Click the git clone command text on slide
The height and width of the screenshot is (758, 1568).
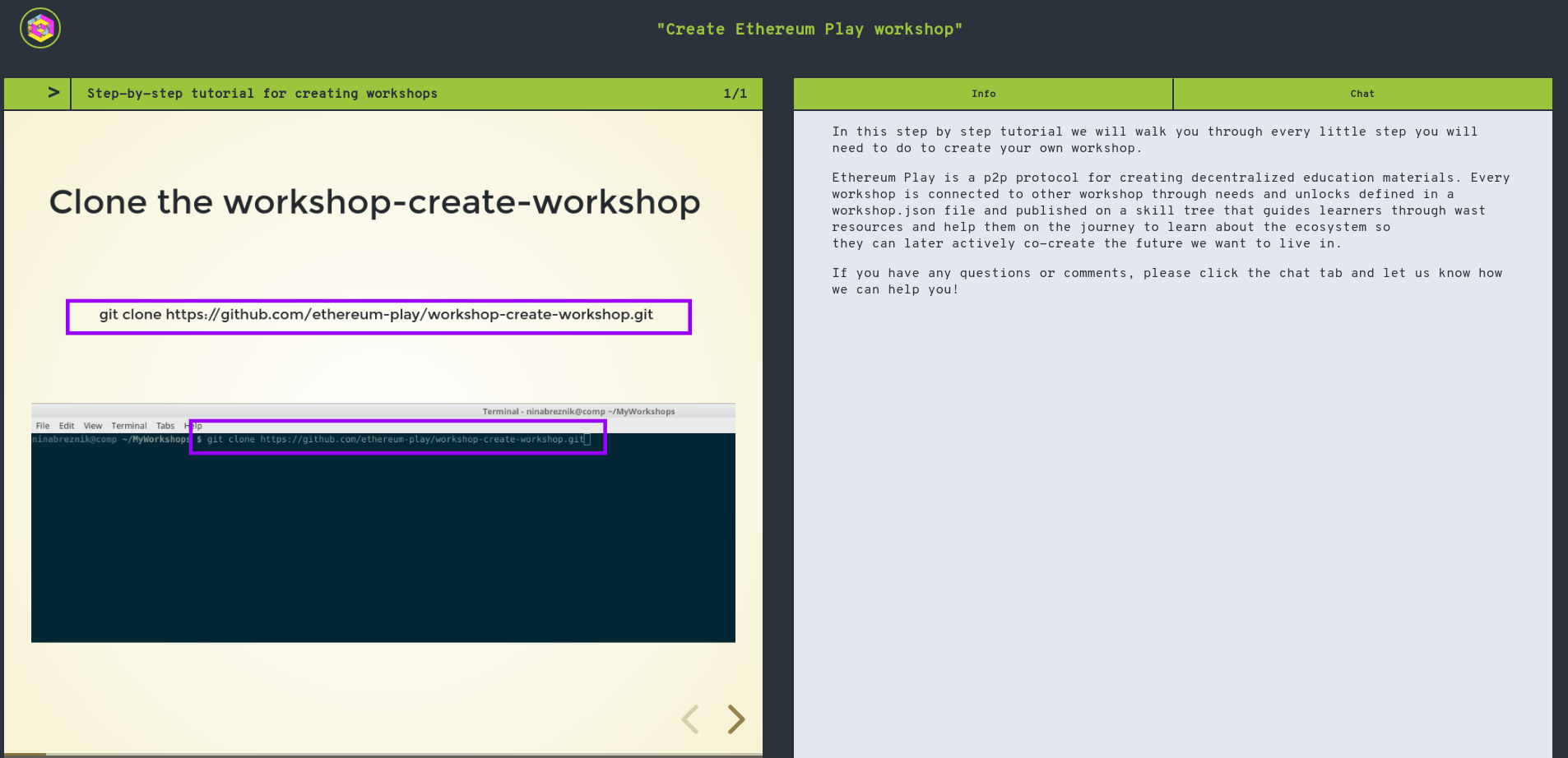click(x=376, y=315)
